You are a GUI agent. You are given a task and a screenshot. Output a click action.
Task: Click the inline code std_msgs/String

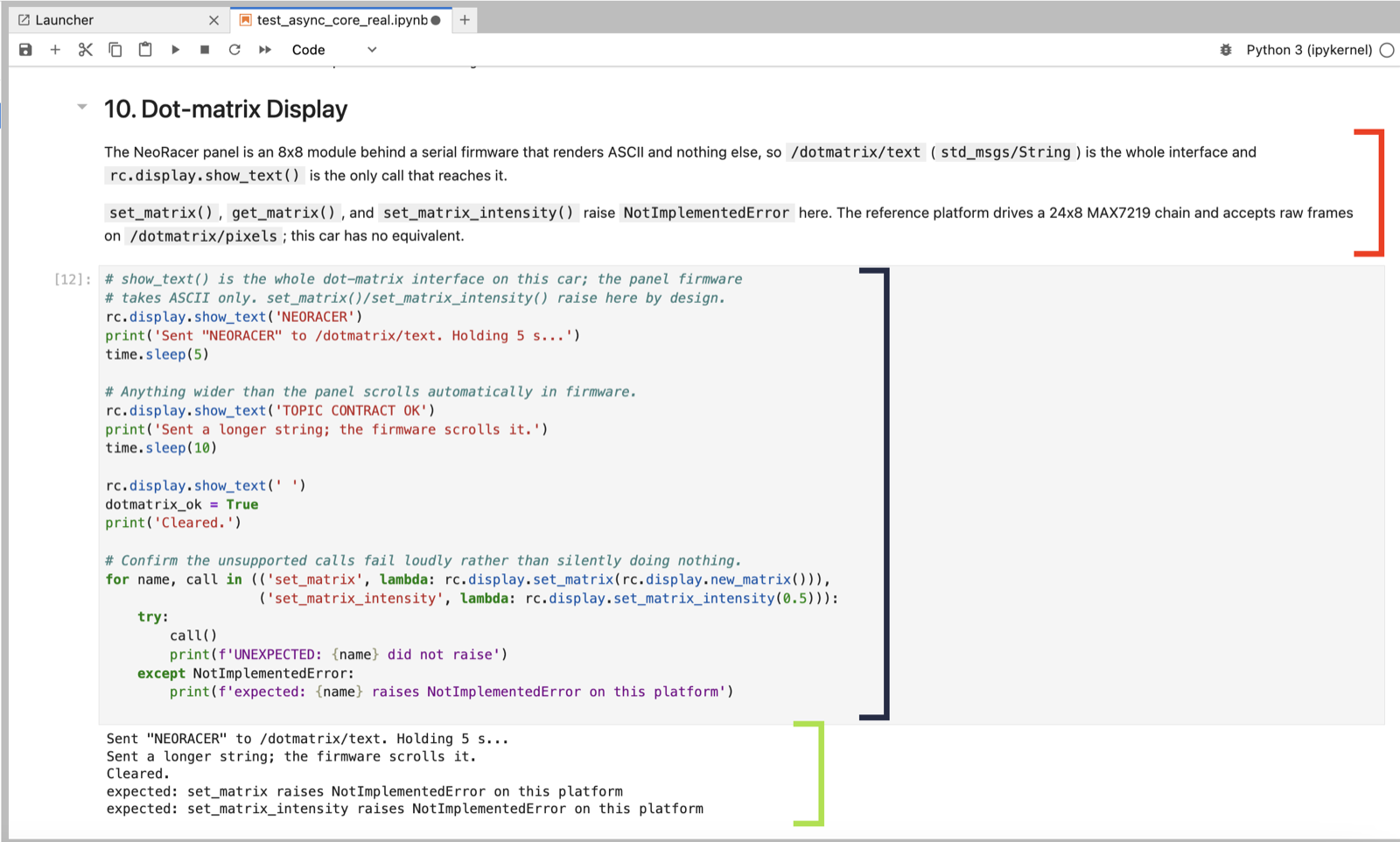pyautogui.click(x=1005, y=152)
